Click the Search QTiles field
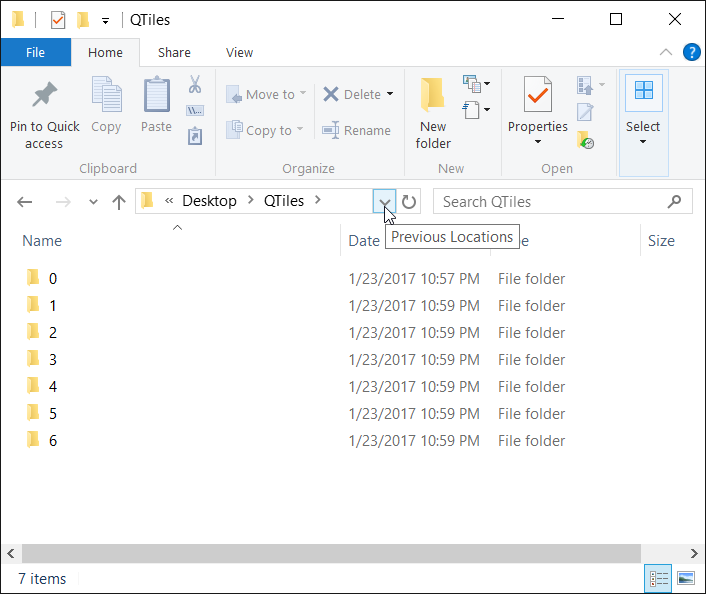This screenshot has height=594, width=706. (552, 202)
